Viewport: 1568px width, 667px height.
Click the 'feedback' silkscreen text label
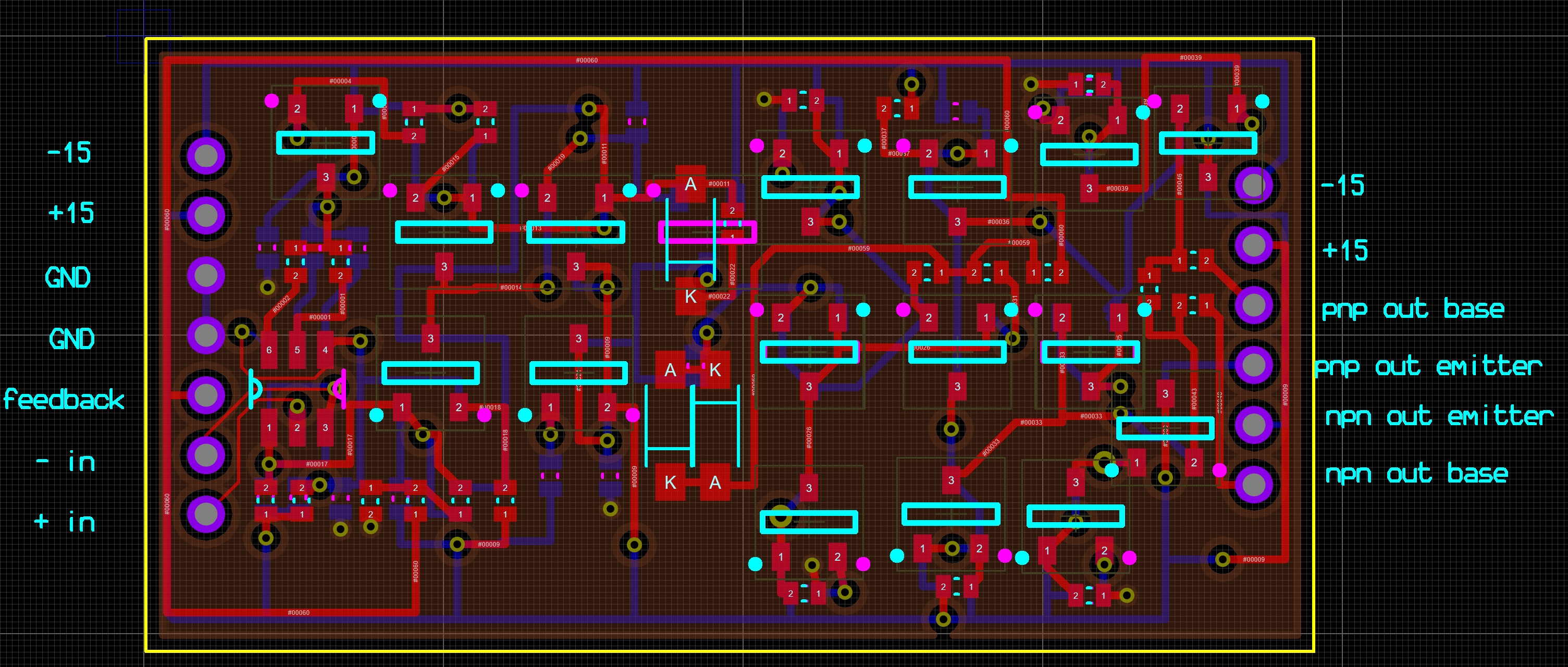point(64,399)
